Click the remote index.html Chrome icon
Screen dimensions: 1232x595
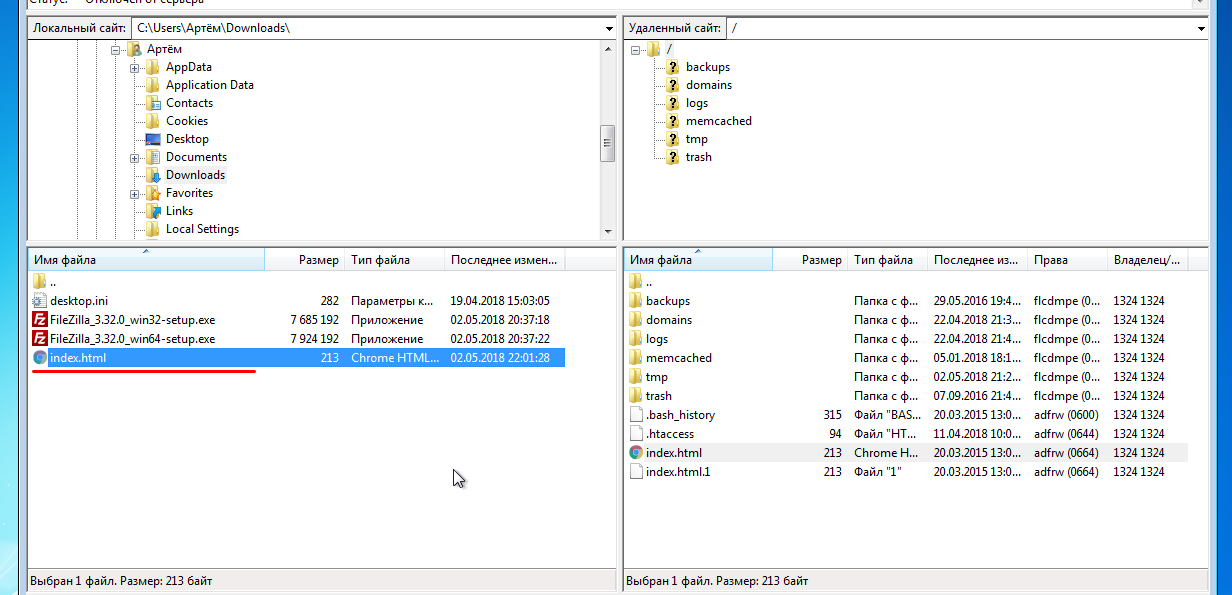[636, 453]
